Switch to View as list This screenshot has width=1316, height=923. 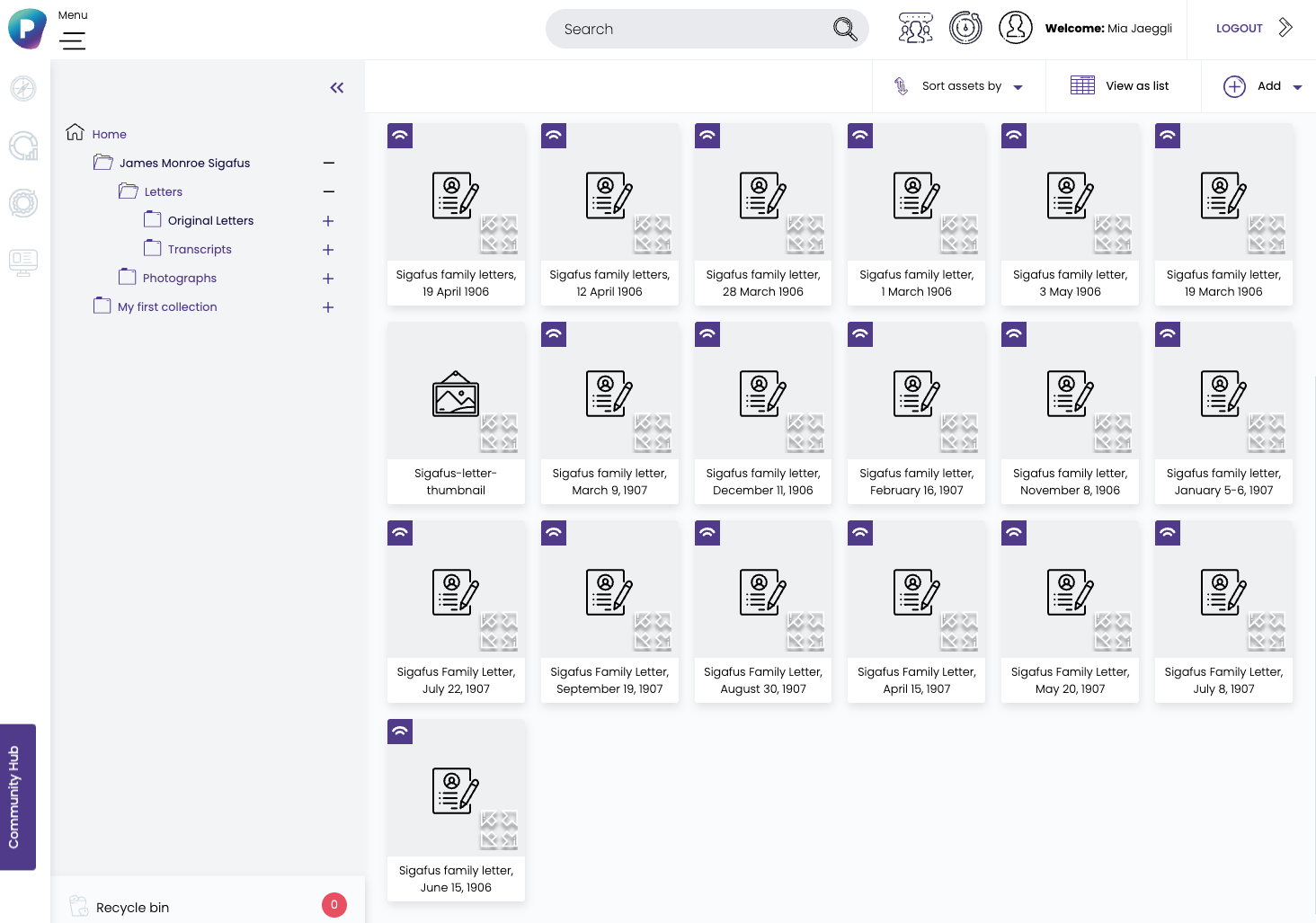coord(1123,85)
